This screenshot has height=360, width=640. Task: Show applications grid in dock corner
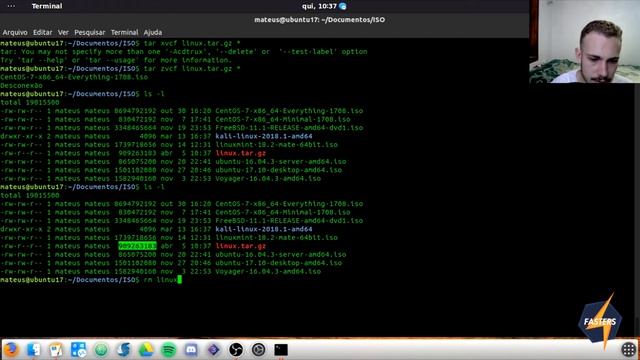tap(629, 349)
